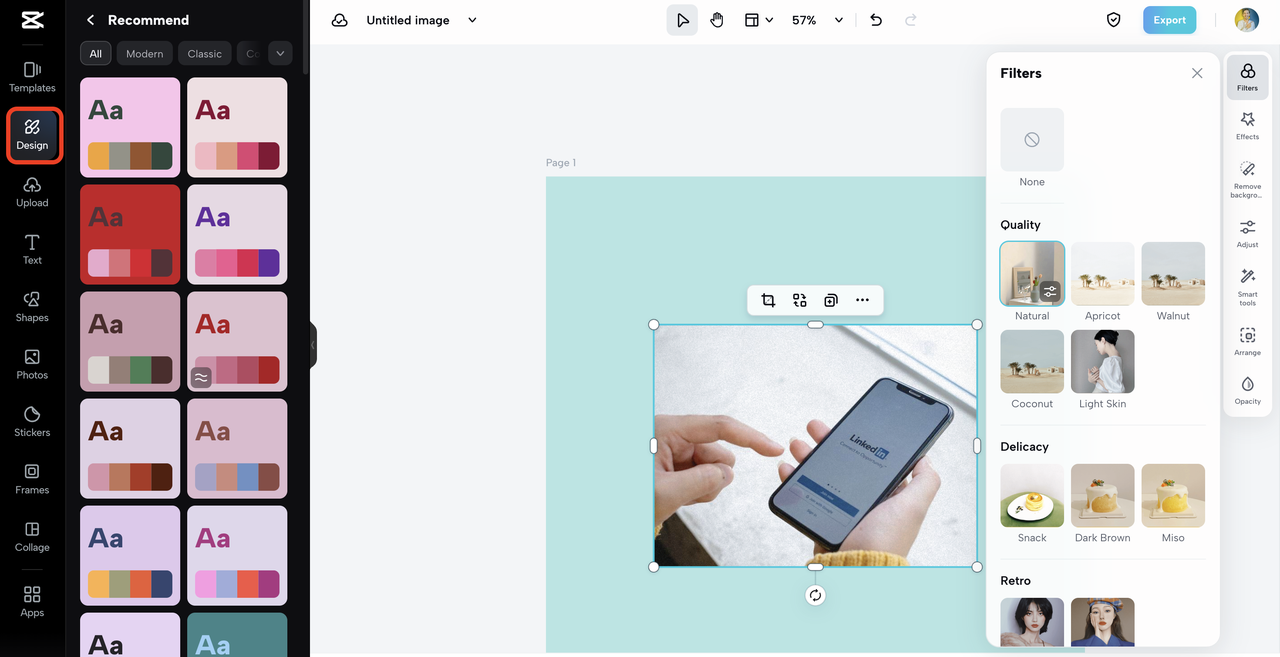Choose the red background theme card

tap(130, 234)
